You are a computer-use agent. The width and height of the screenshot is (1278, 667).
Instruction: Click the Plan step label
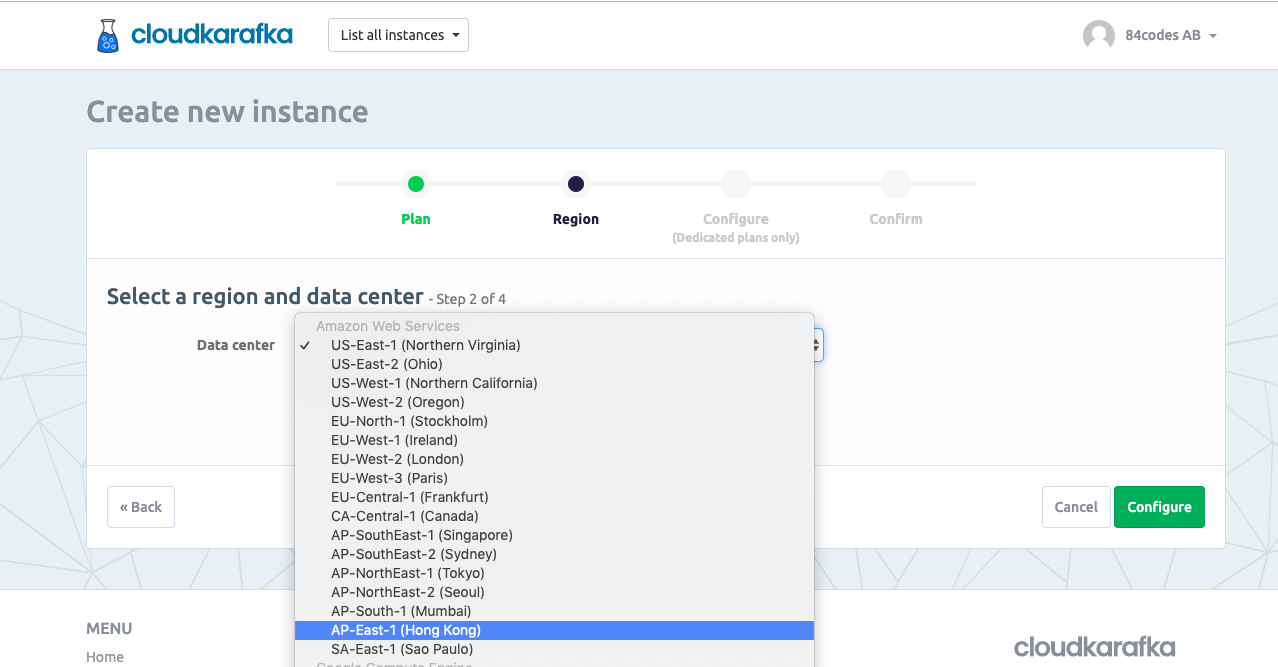(416, 219)
